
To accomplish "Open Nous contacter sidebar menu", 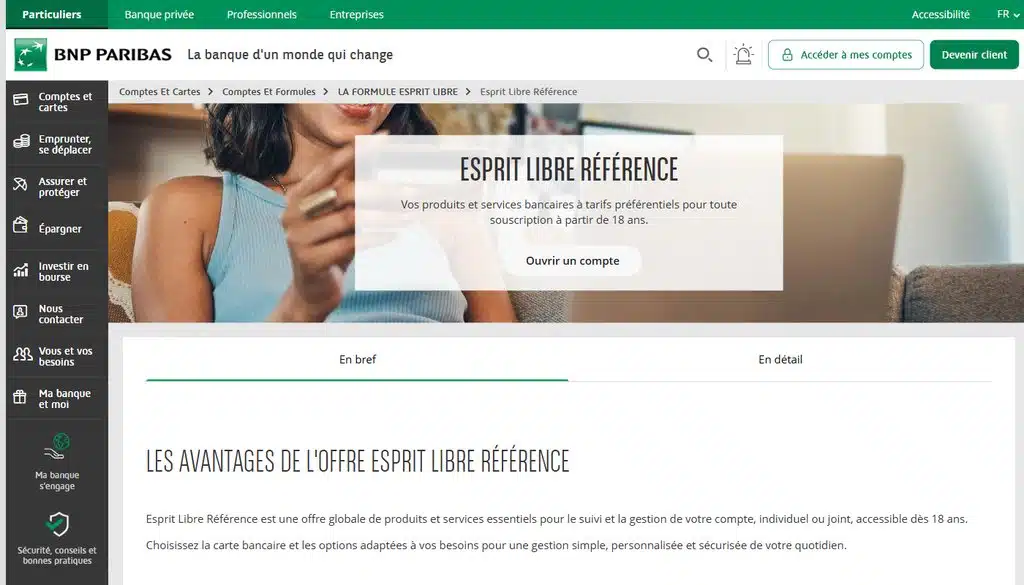I will (x=57, y=313).
